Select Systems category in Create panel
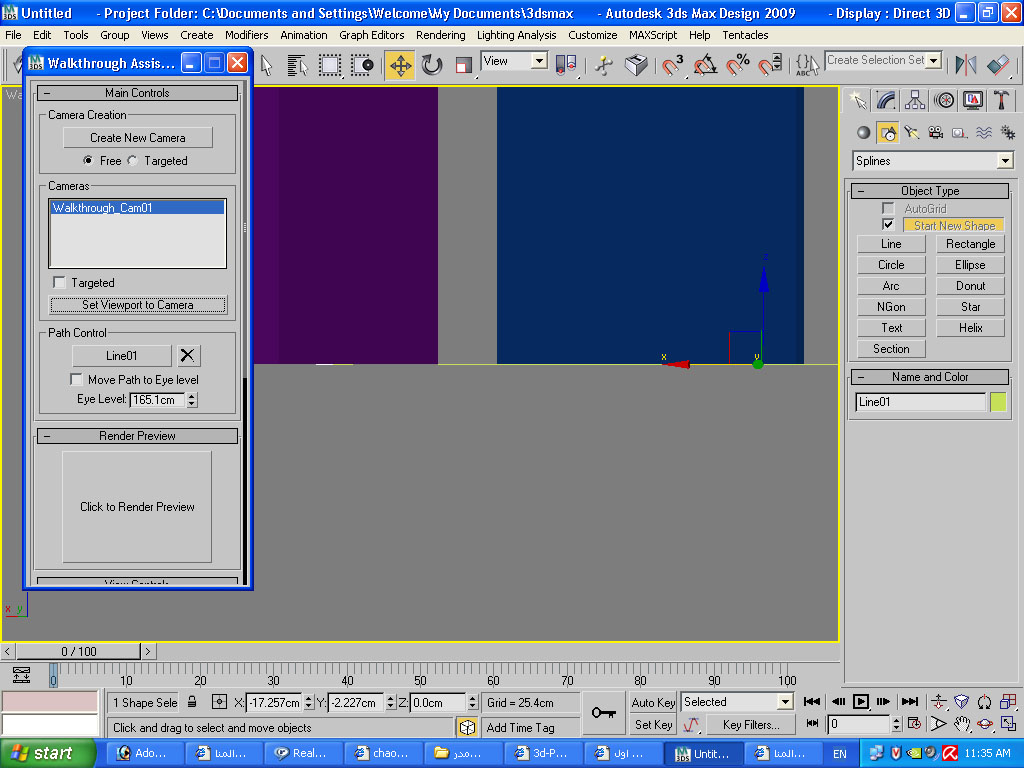The height and width of the screenshot is (768, 1024). pyautogui.click(x=1008, y=133)
